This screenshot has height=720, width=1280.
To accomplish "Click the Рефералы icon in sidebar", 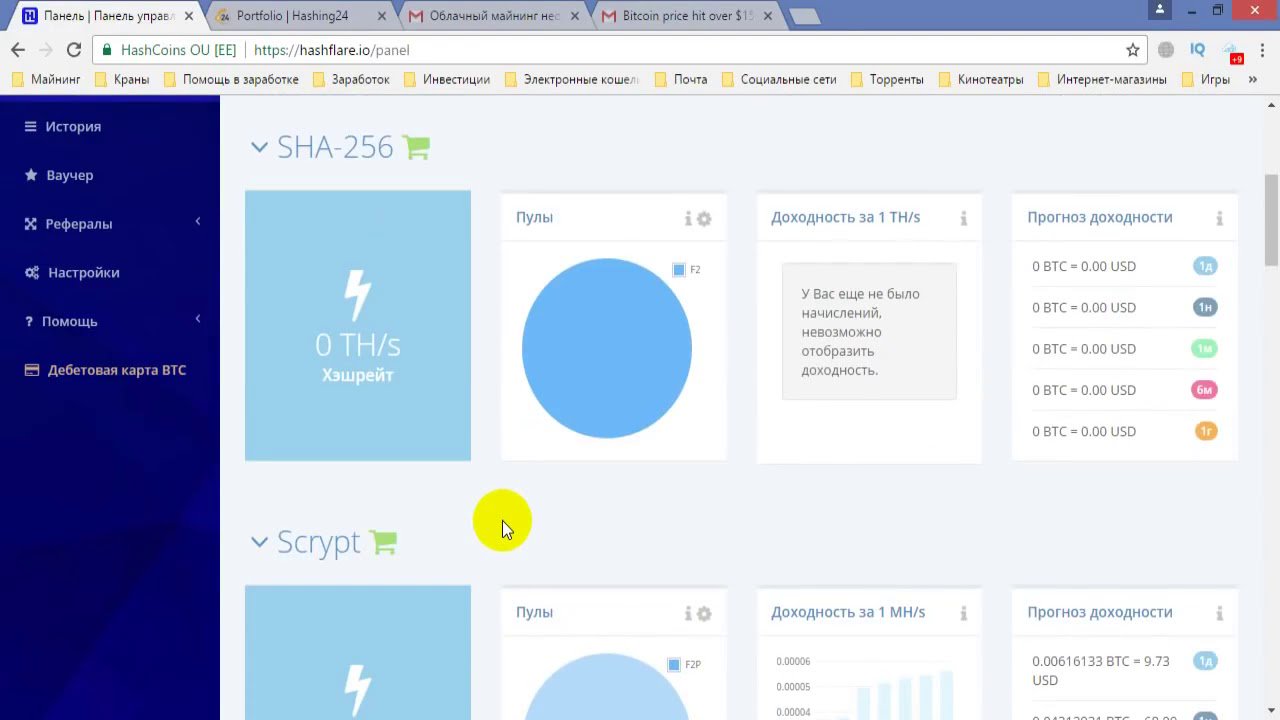I will [x=30, y=224].
